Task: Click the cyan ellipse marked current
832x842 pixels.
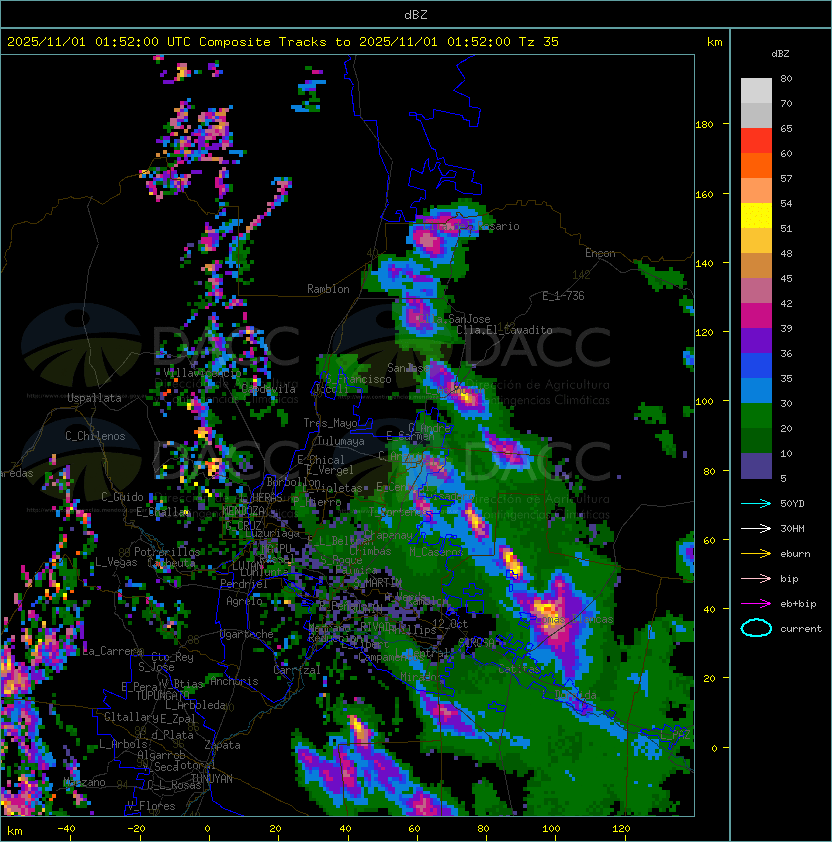Action: pyautogui.click(x=756, y=628)
